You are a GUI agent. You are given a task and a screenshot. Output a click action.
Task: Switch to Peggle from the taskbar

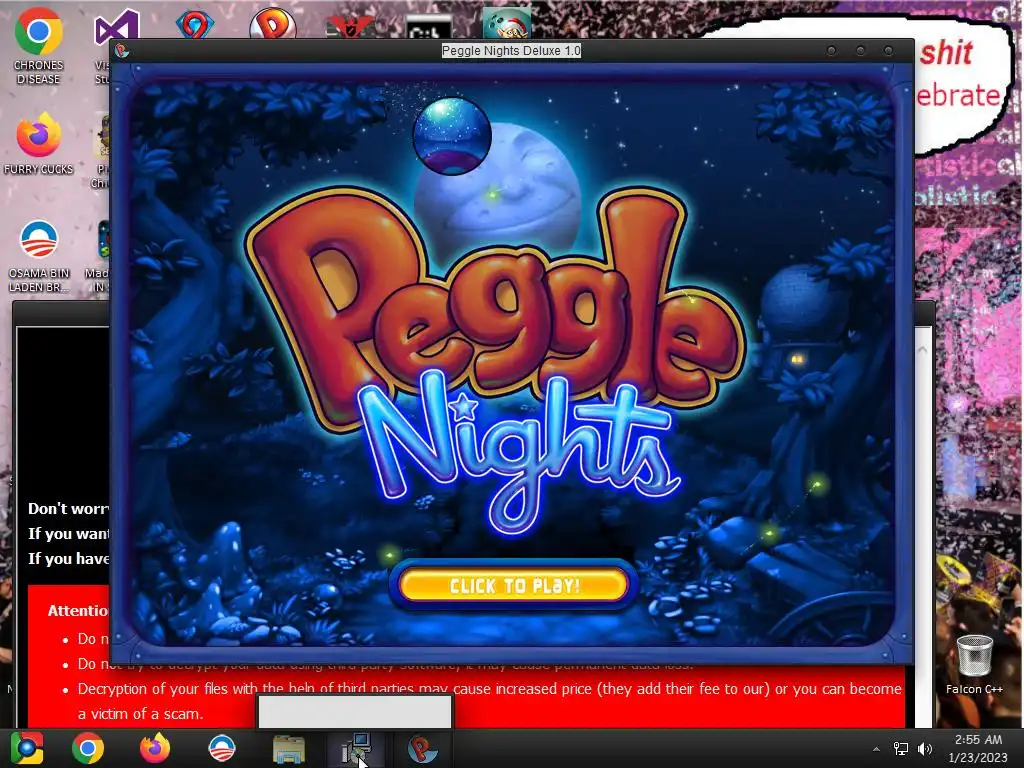[423, 749]
